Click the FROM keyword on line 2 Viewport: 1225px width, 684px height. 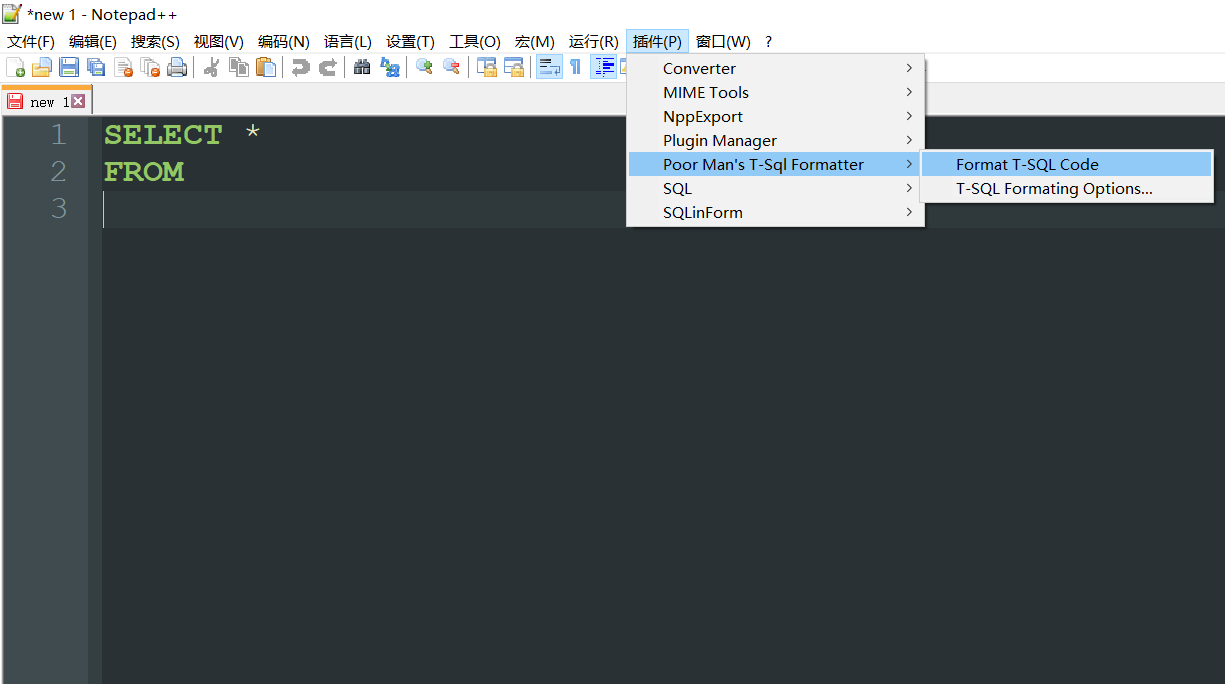pyautogui.click(x=144, y=171)
